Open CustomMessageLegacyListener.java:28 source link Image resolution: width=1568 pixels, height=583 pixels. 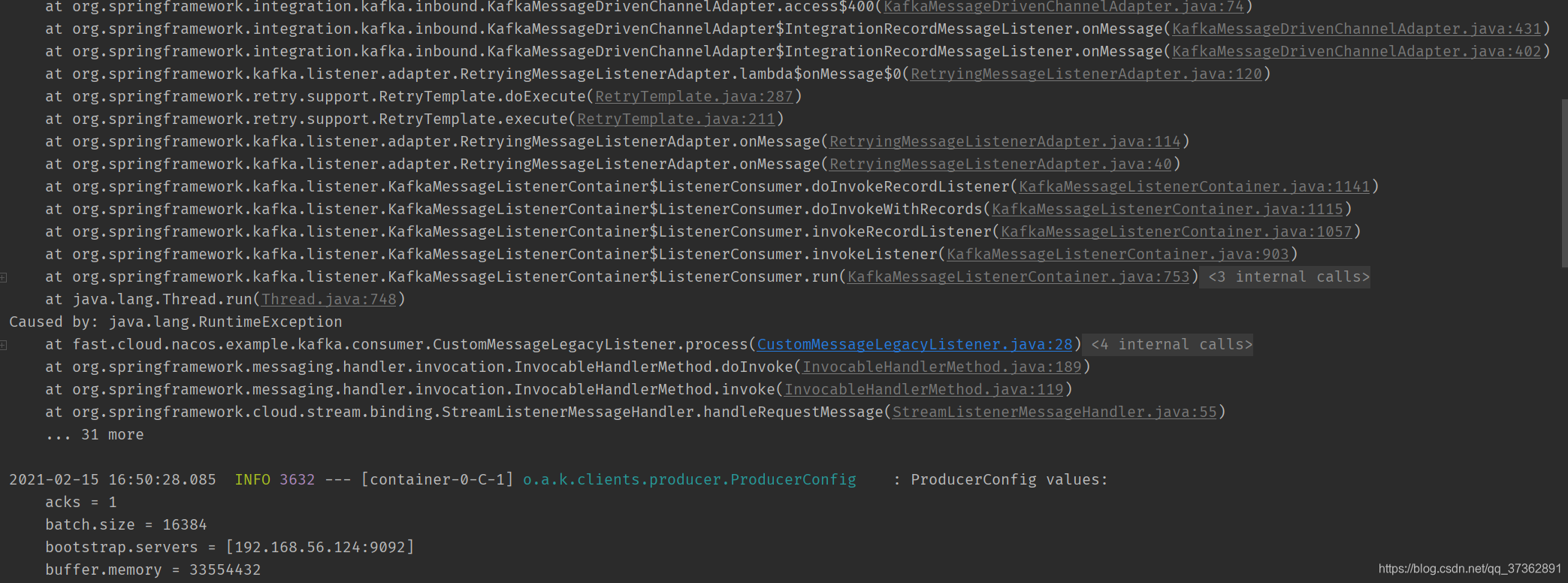click(915, 345)
